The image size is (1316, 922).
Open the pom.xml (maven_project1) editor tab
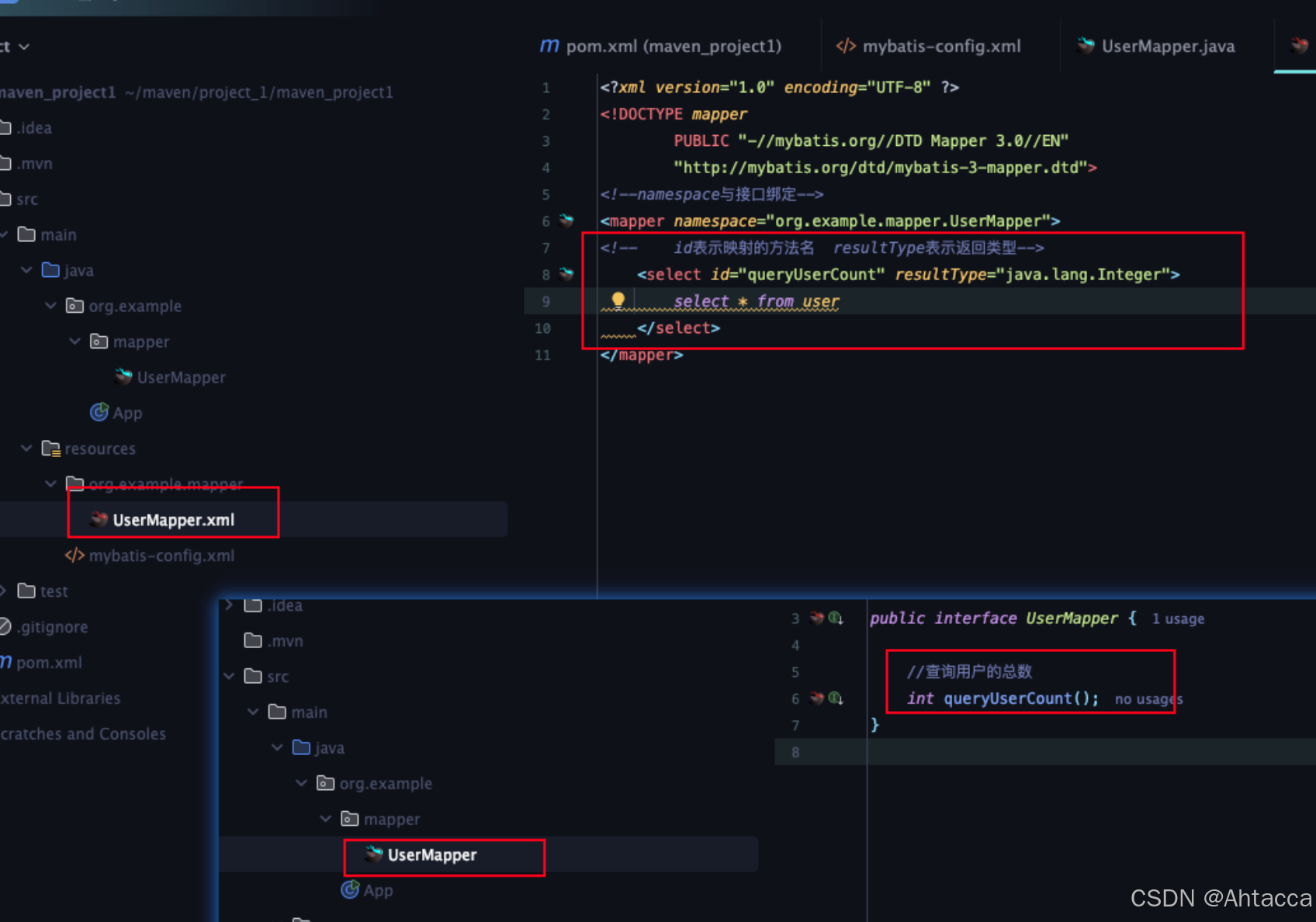661,47
